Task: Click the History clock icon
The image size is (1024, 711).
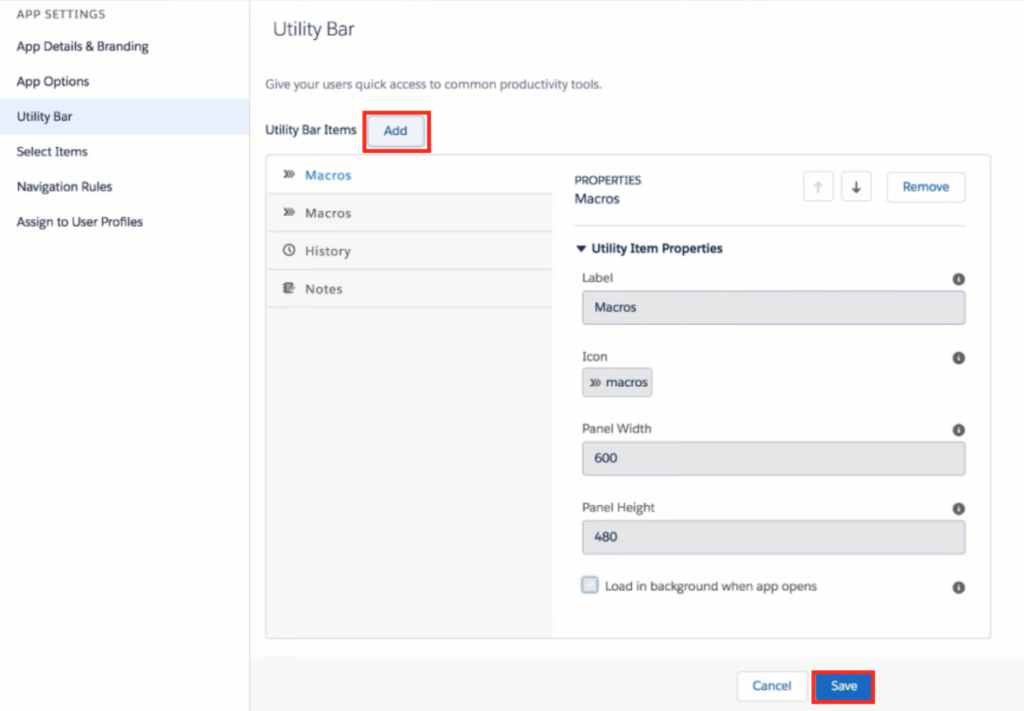Action: tap(289, 250)
